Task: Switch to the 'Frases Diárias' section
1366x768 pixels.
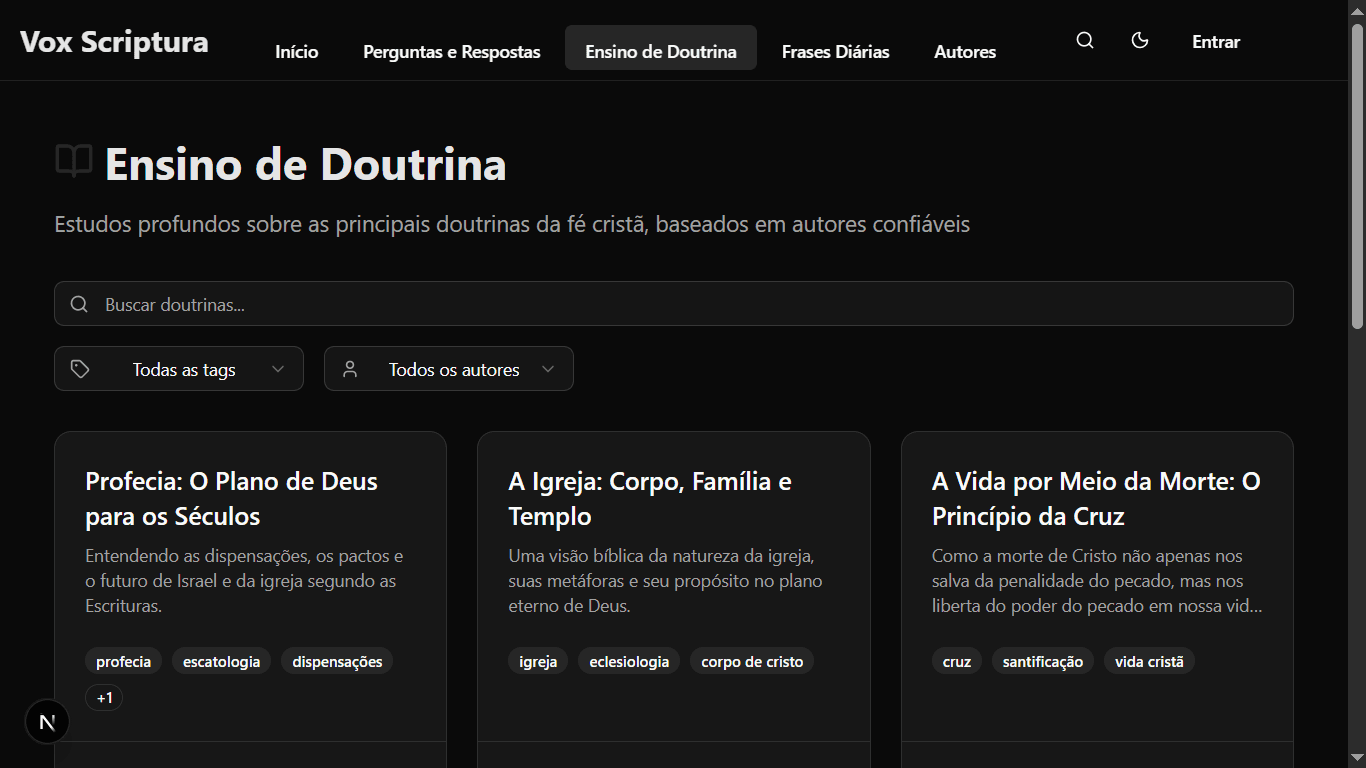Action: [x=835, y=51]
